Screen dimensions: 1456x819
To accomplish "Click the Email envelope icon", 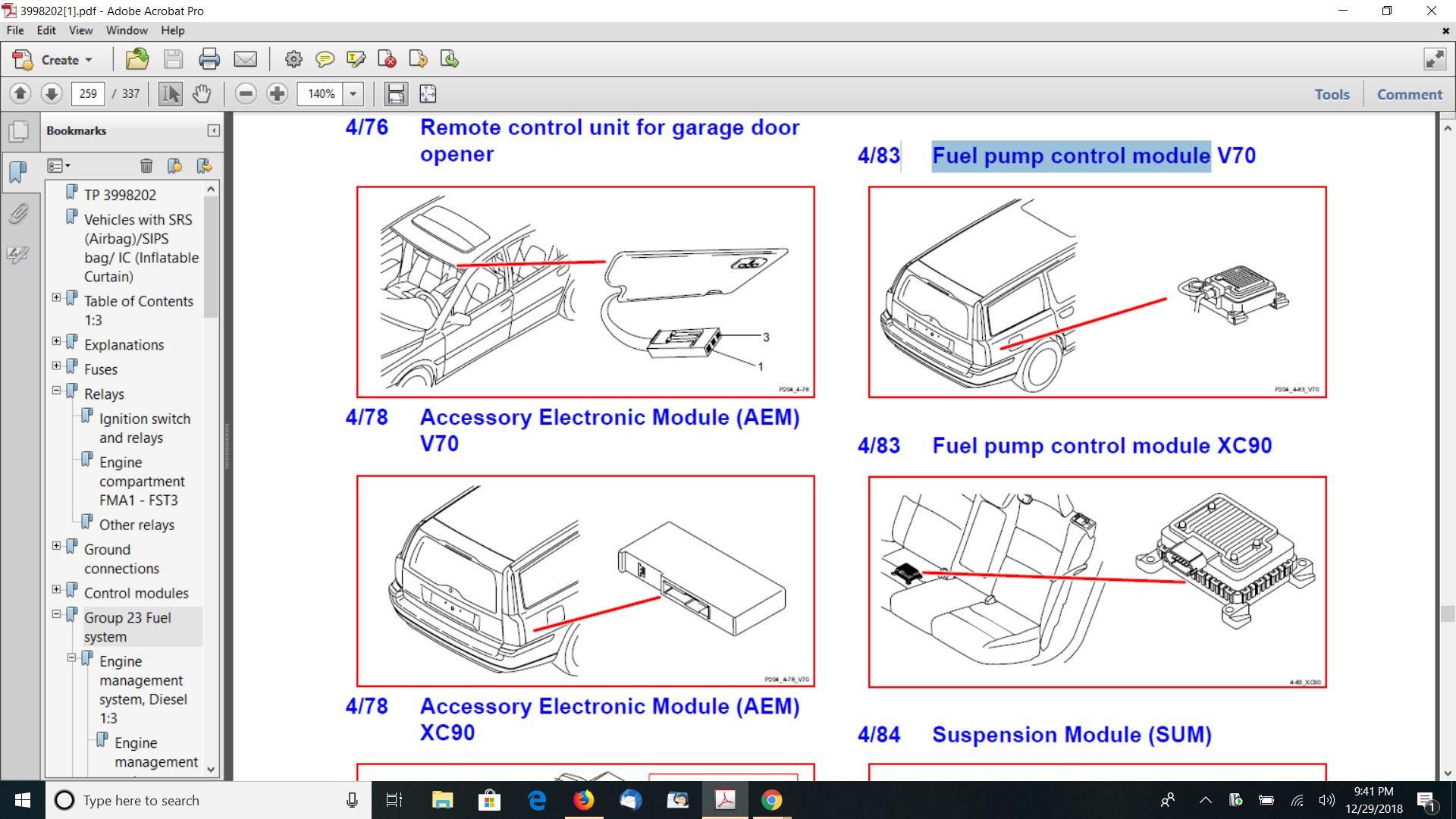I will [x=245, y=59].
